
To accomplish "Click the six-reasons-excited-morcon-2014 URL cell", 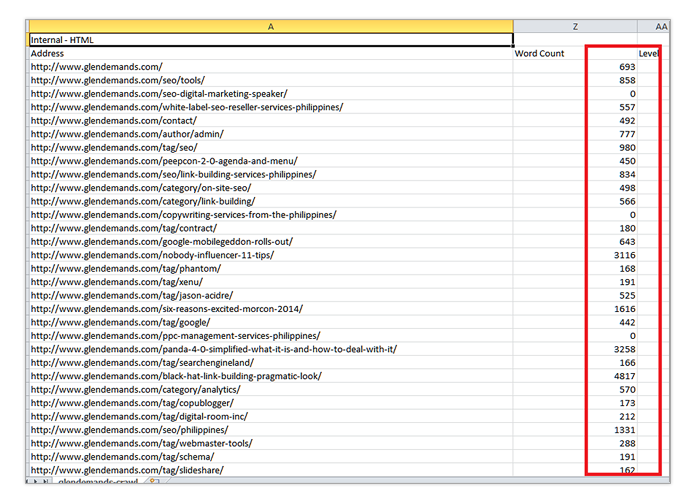I will click(271, 309).
